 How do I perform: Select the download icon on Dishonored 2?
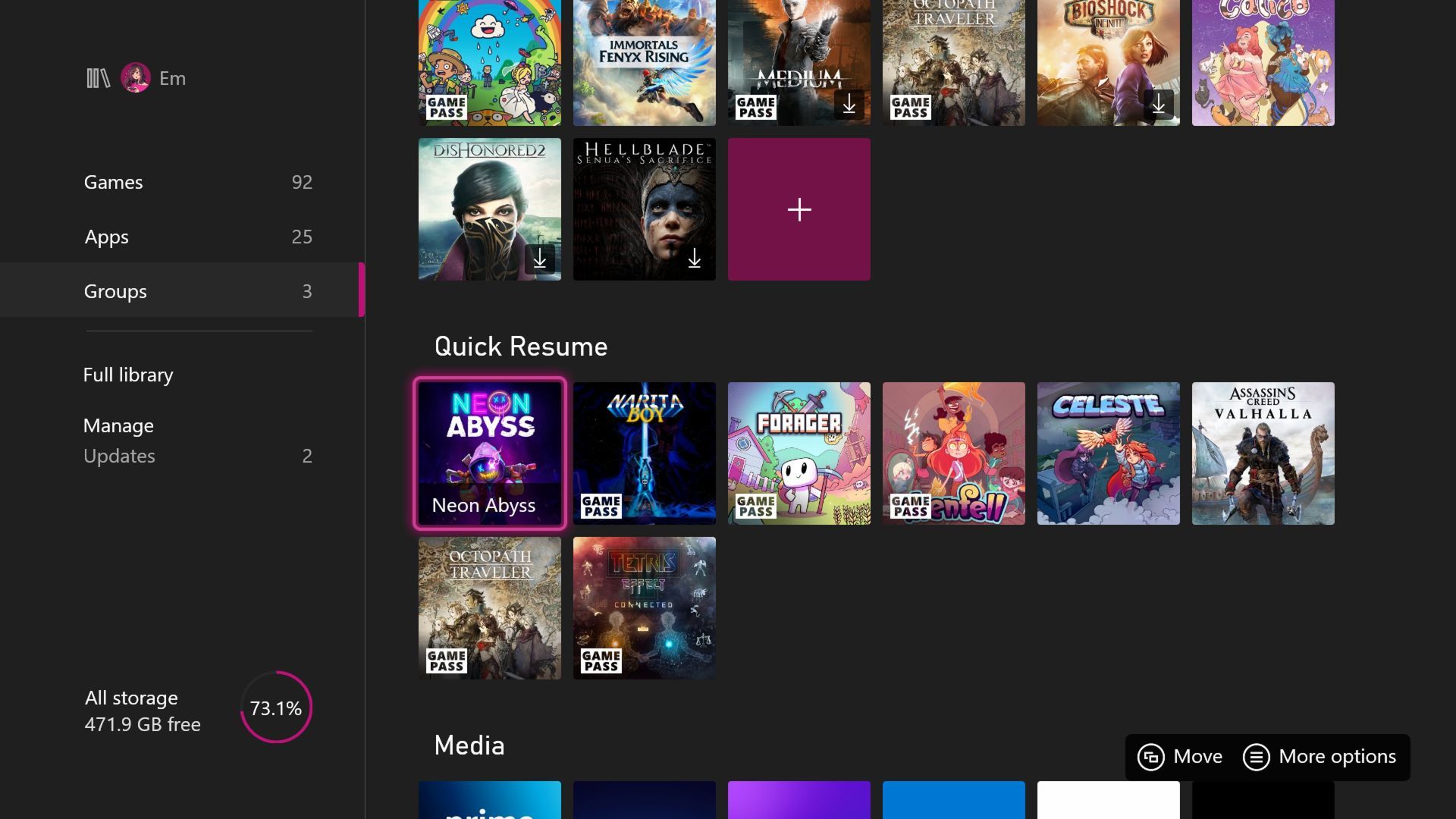(540, 258)
